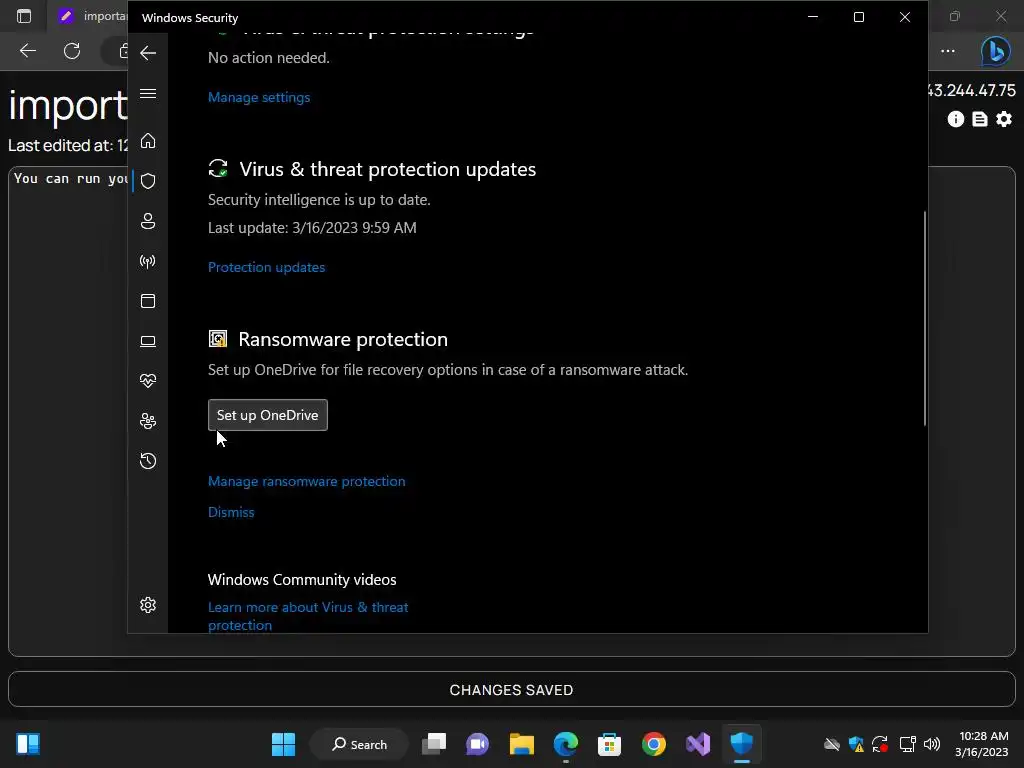The height and width of the screenshot is (768, 1024).
Task: Click the document icon on the page
Action: click(x=980, y=119)
